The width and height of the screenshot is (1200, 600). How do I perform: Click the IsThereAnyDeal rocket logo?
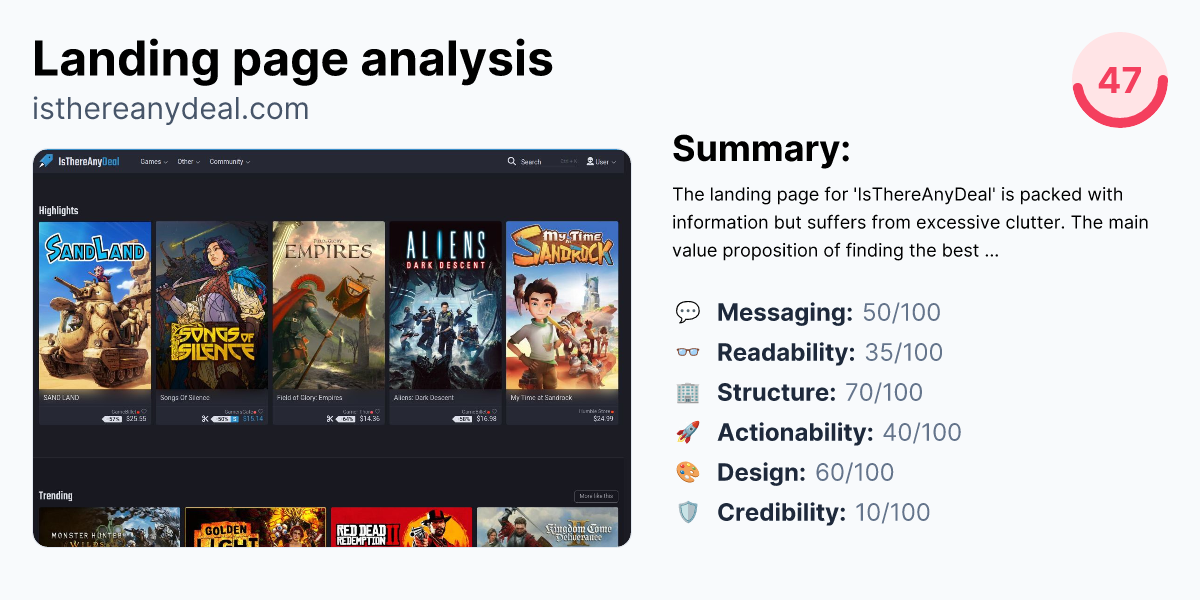pos(47,161)
